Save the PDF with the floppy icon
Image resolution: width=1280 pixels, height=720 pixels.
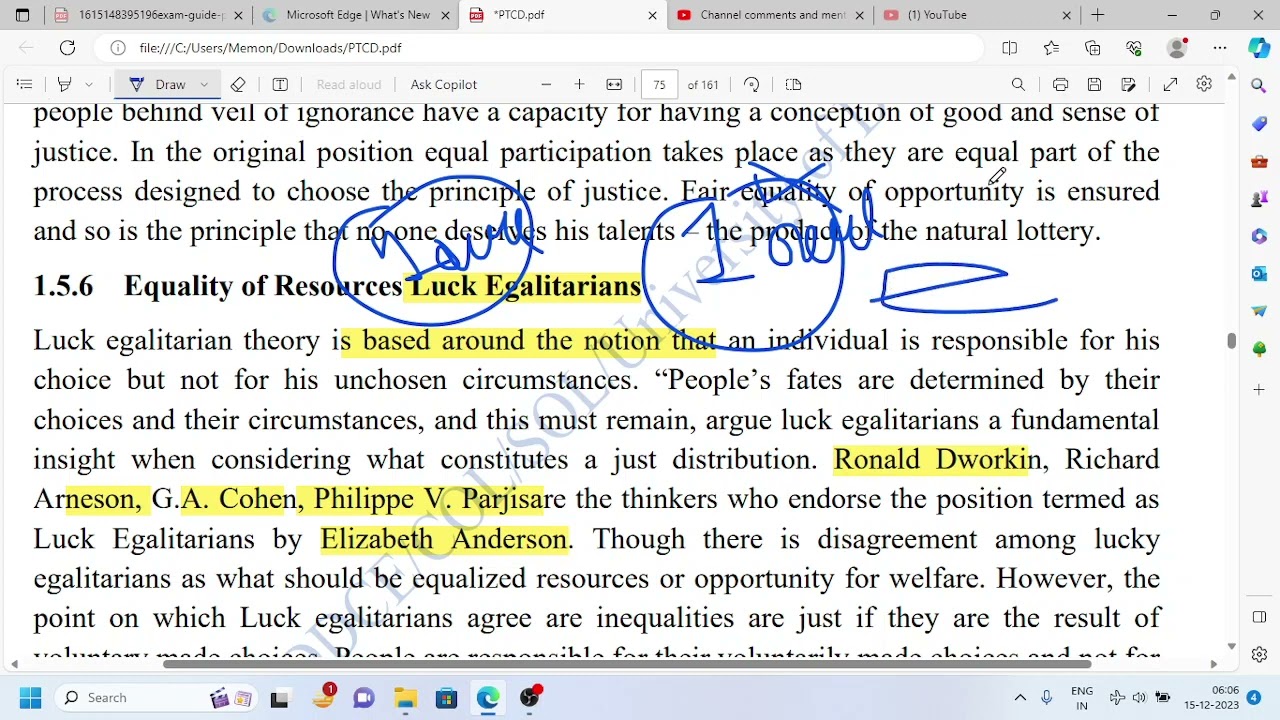1094,85
